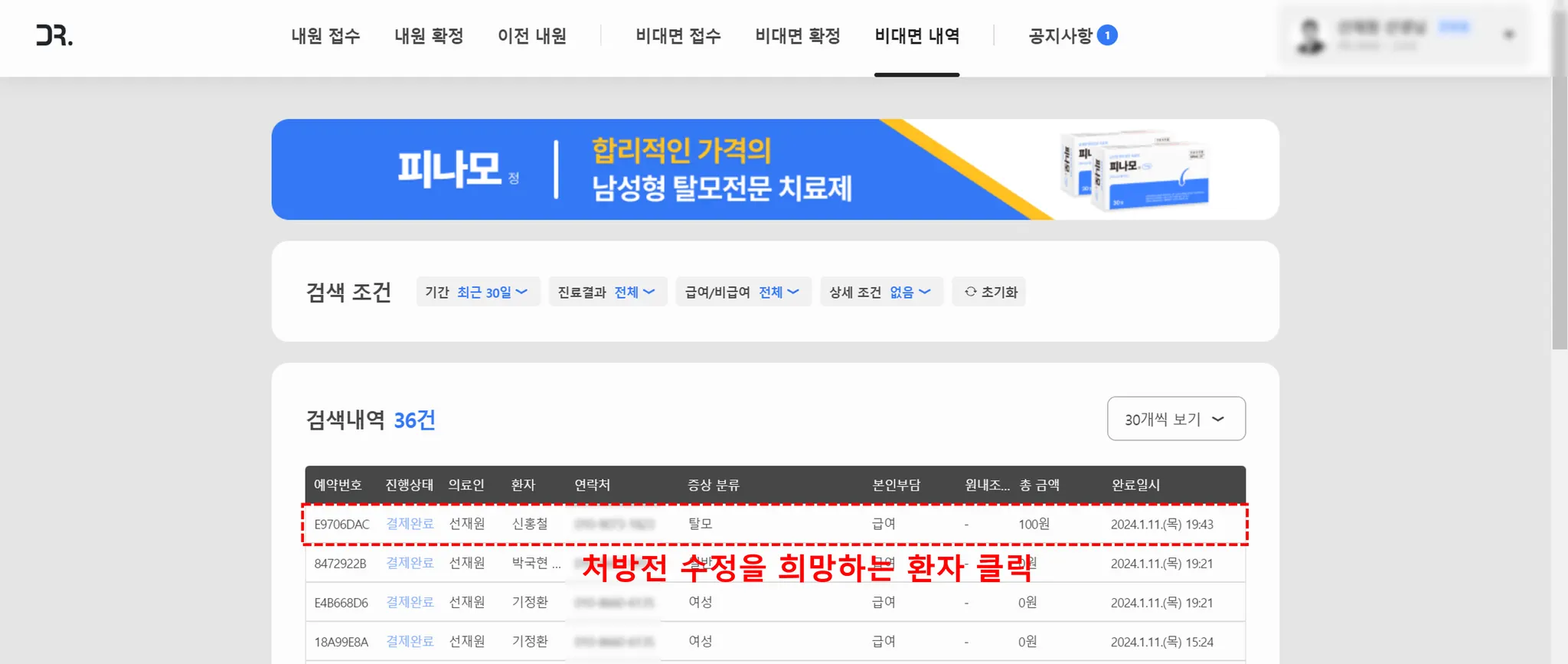The image size is (1568, 664).
Task: Click 결제완료 status in 8472922B row
Action: coord(410,563)
